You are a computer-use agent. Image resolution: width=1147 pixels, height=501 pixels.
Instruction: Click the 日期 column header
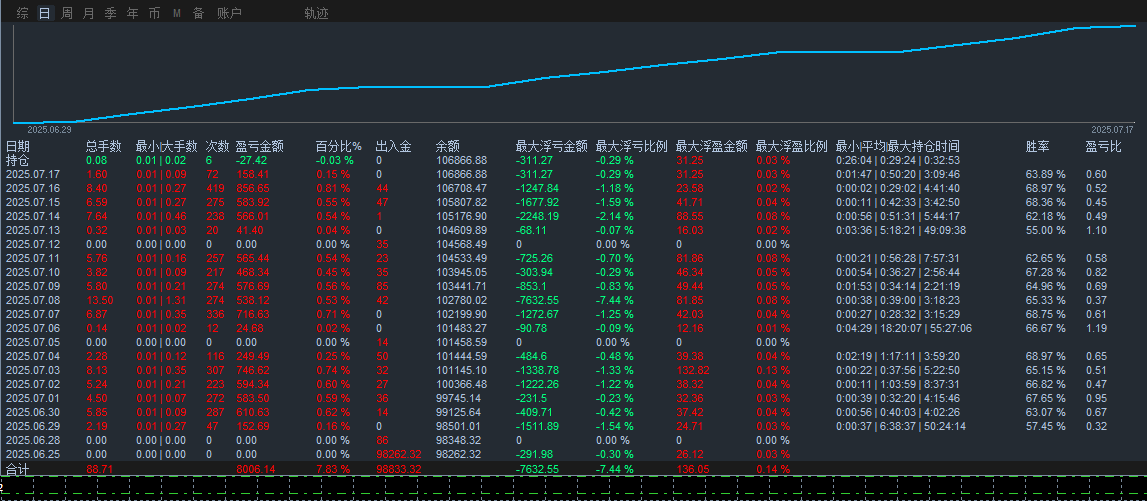pyautogui.click(x=17, y=146)
